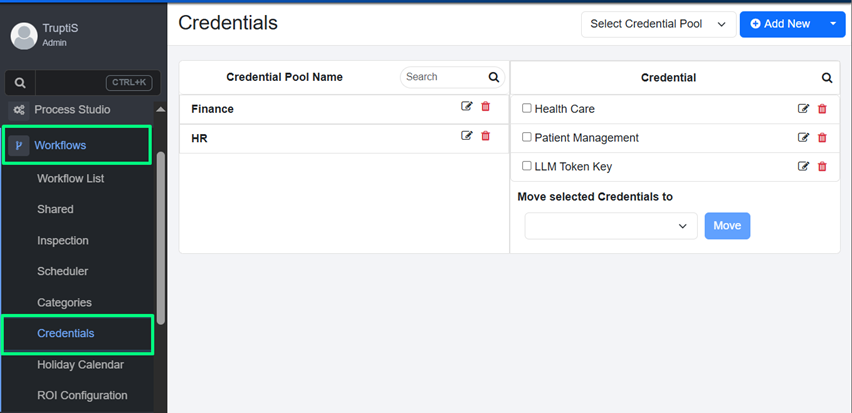The width and height of the screenshot is (852, 413).
Task: Check the Health Care checkbox
Action: (x=527, y=108)
